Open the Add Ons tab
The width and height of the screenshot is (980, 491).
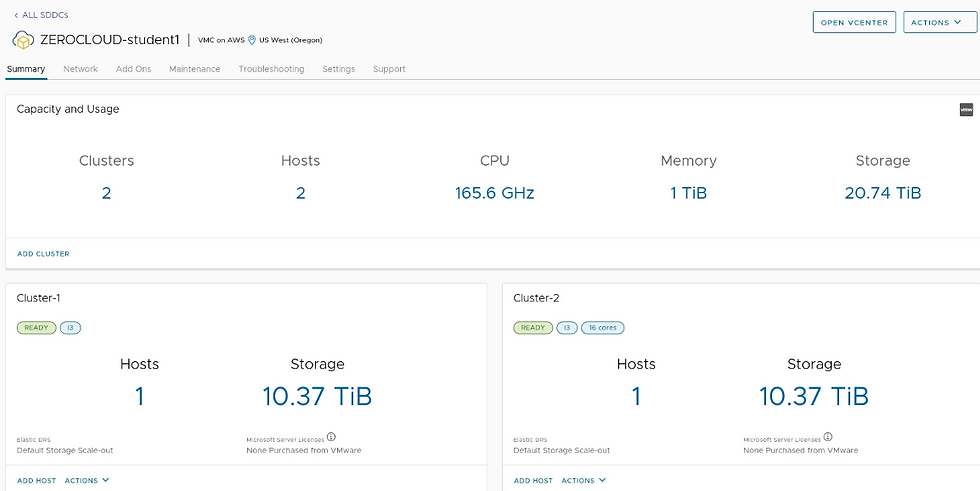[x=133, y=69]
